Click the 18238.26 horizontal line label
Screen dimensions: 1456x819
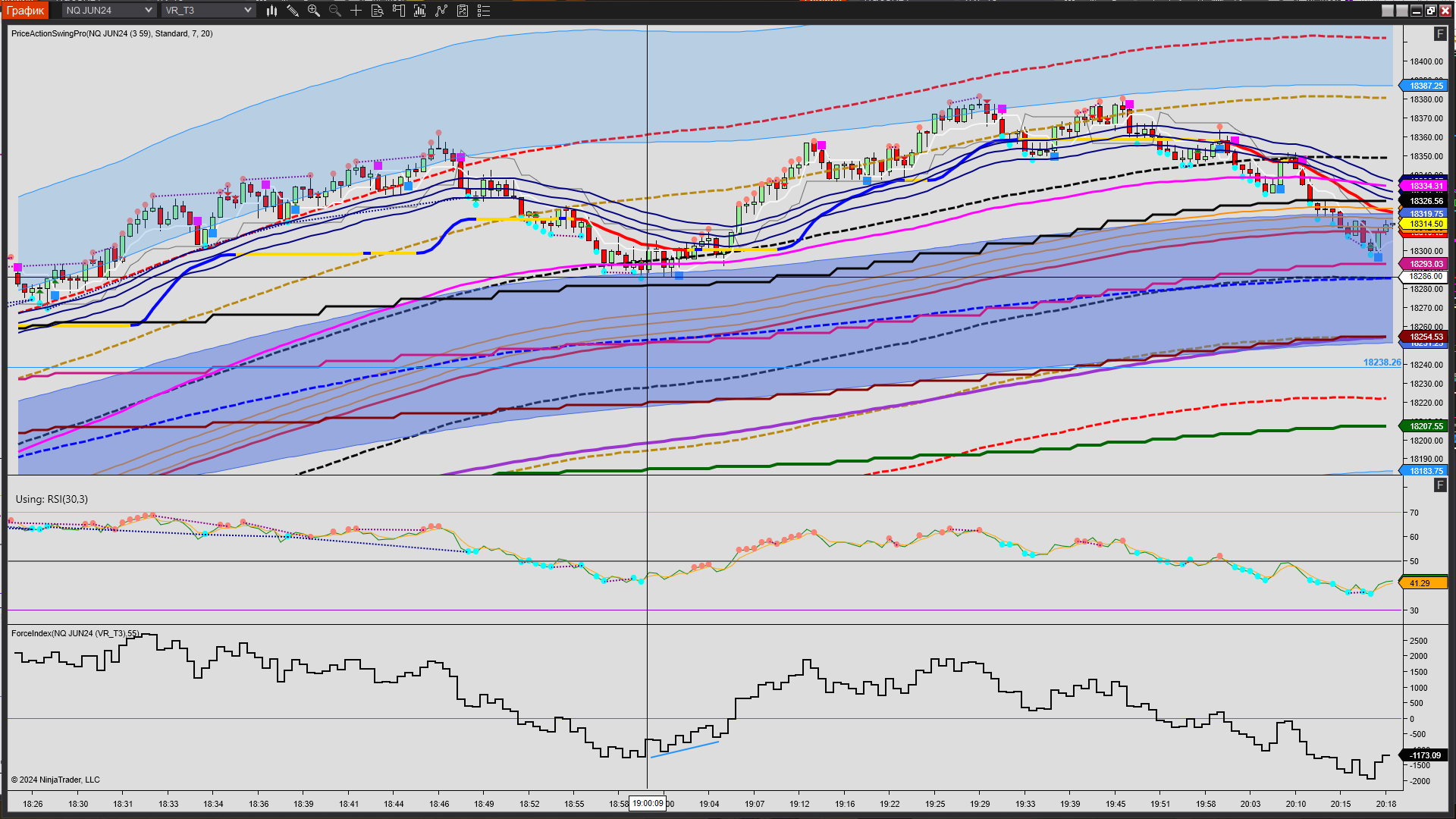click(1382, 362)
